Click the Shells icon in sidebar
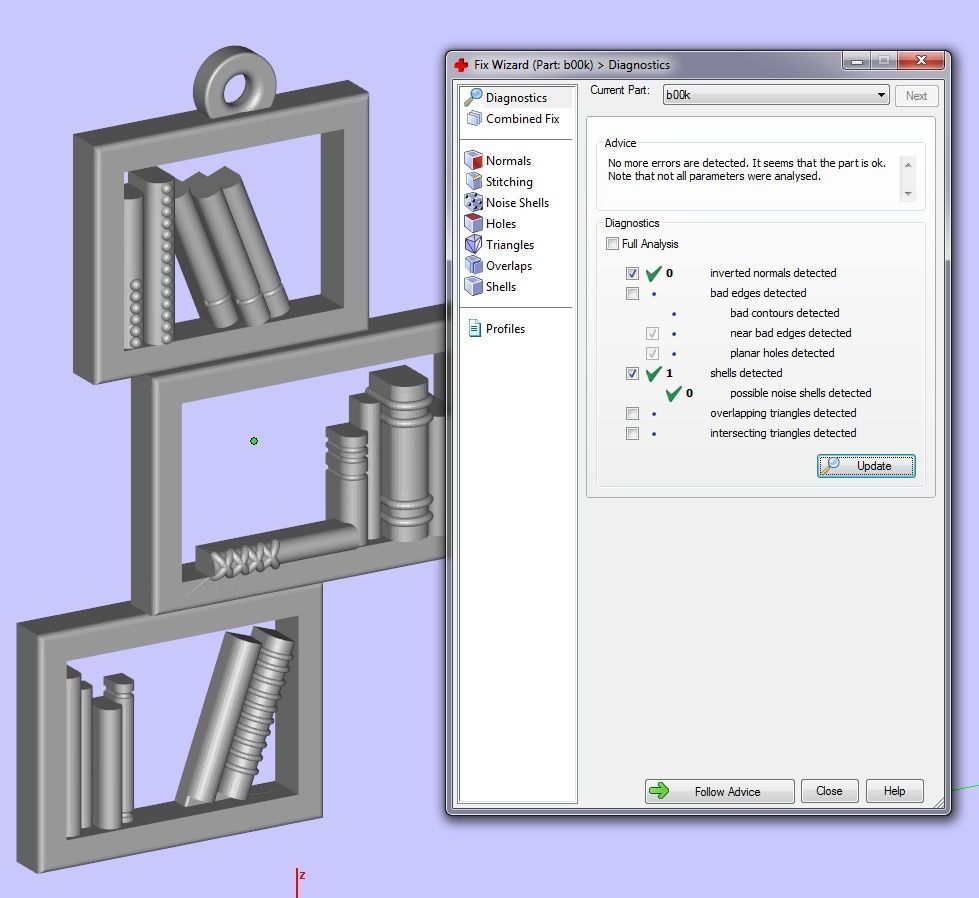The image size is (979, 898). tap(474, 286)
